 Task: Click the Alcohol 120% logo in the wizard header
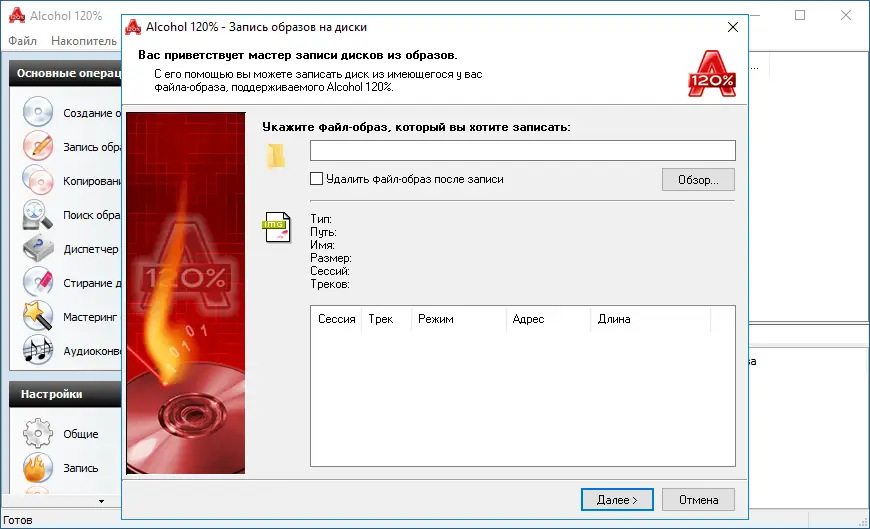tap(712, 74)
